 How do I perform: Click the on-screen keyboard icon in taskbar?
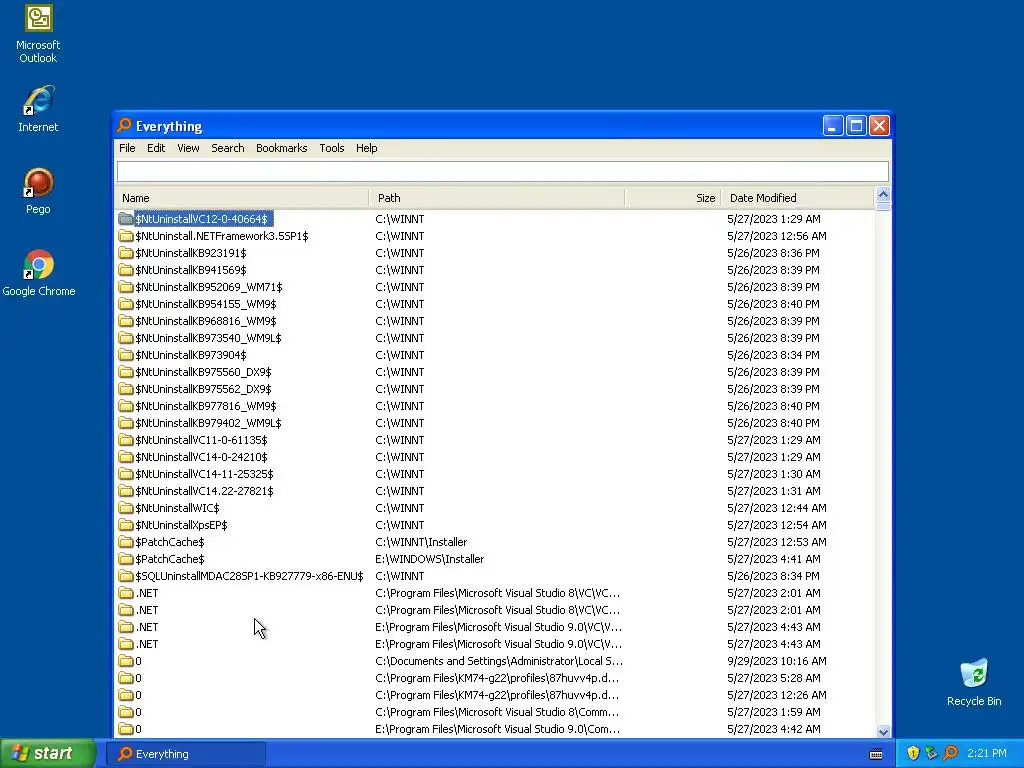(876, 754)
